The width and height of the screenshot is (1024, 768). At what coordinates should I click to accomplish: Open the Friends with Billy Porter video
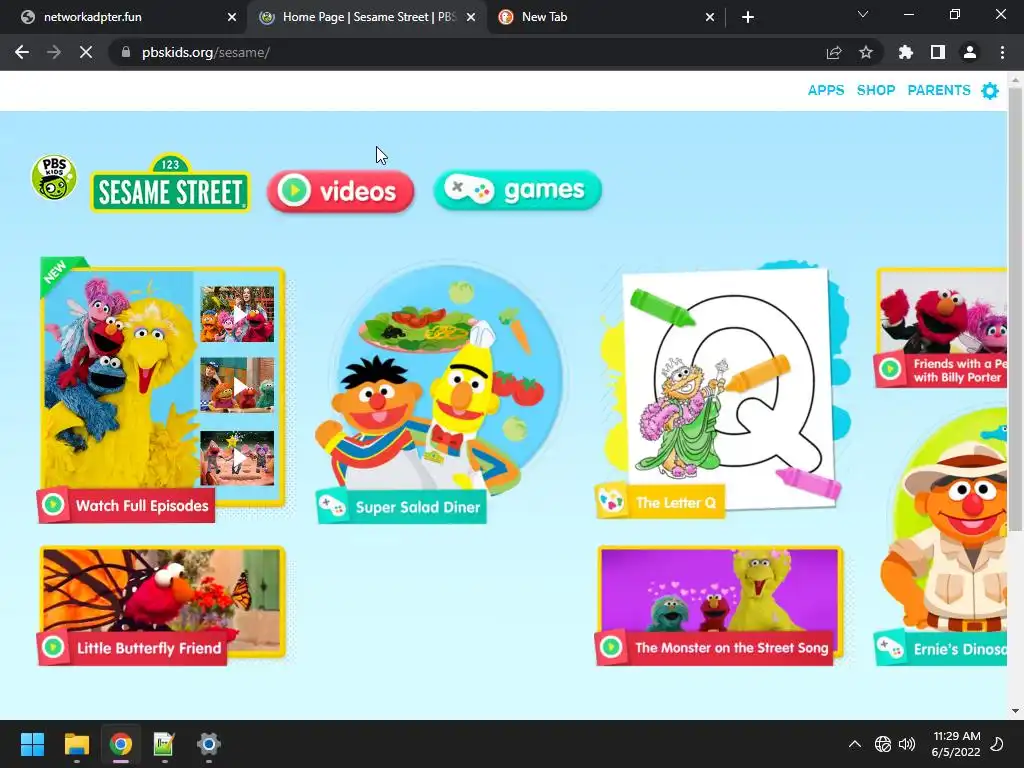[x=941, y=328]
